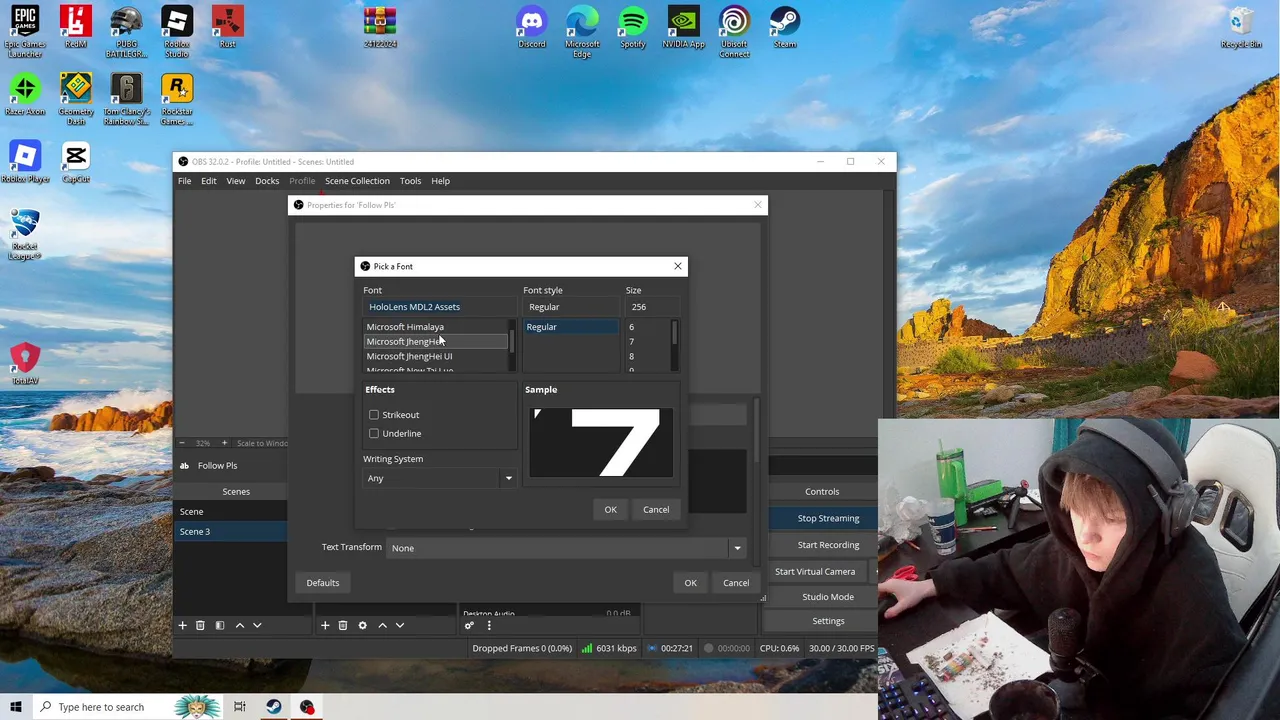Open source properties gear icon
The width and height of the screenshot is (1280, 720).
(x=362, y=625)
